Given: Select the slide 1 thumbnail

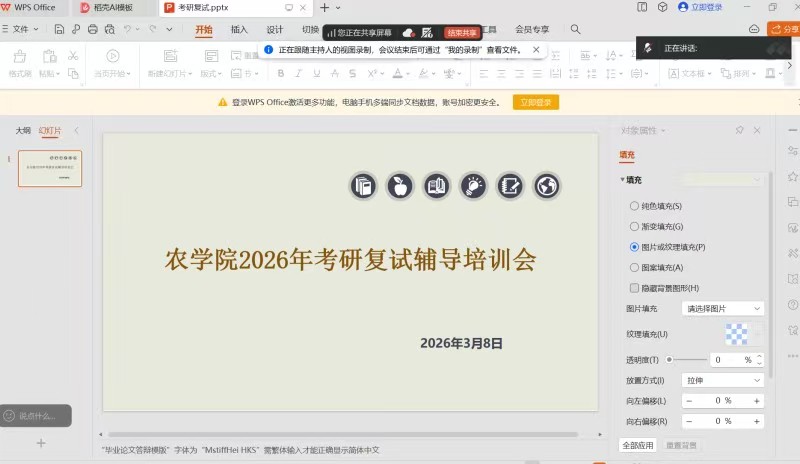Looking at the screenshot, I should [x=50, y=169].
